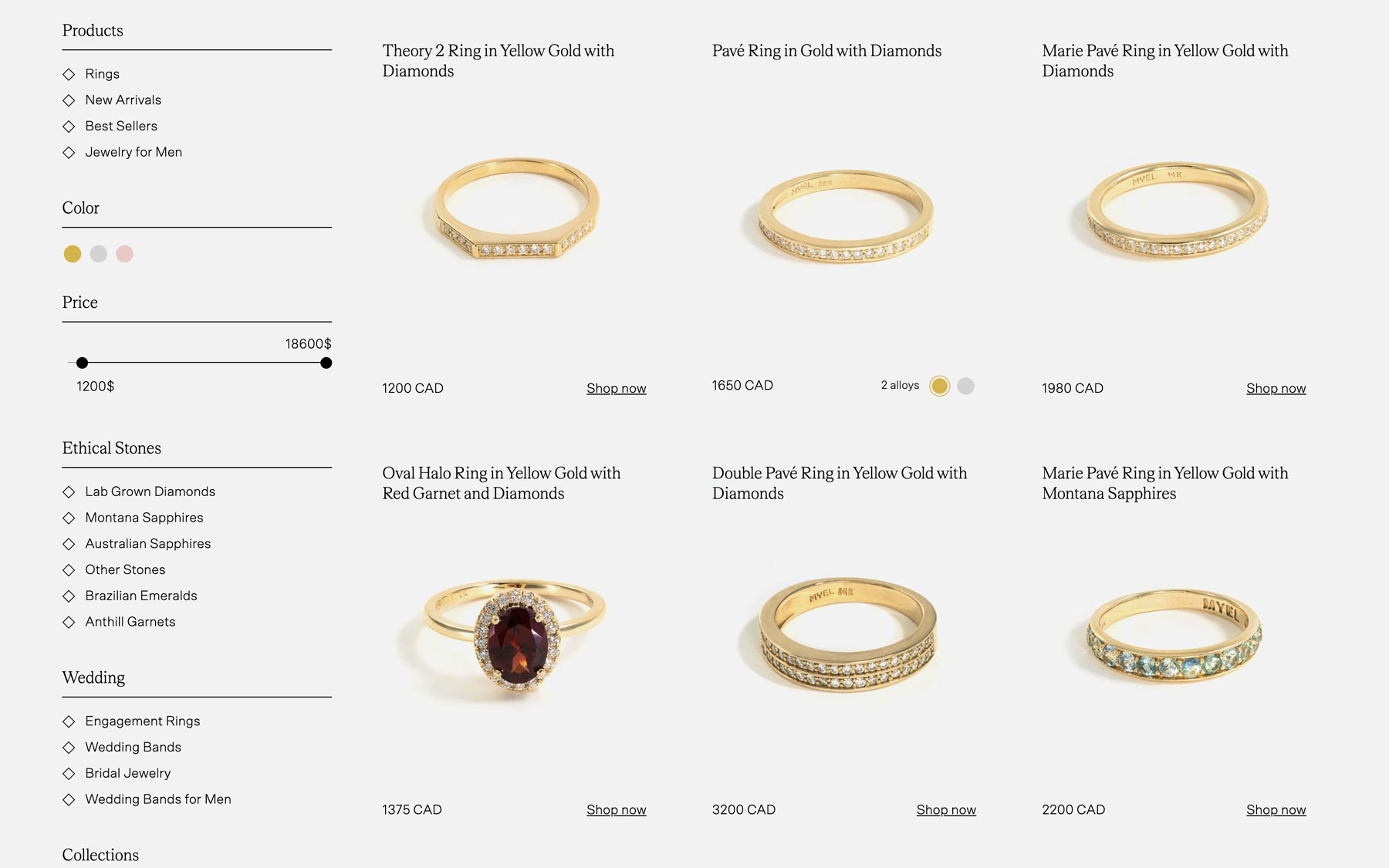The image size is (1389, 868).
Task: Click the maximum price slider handle
Action: (x=326, y=363)
